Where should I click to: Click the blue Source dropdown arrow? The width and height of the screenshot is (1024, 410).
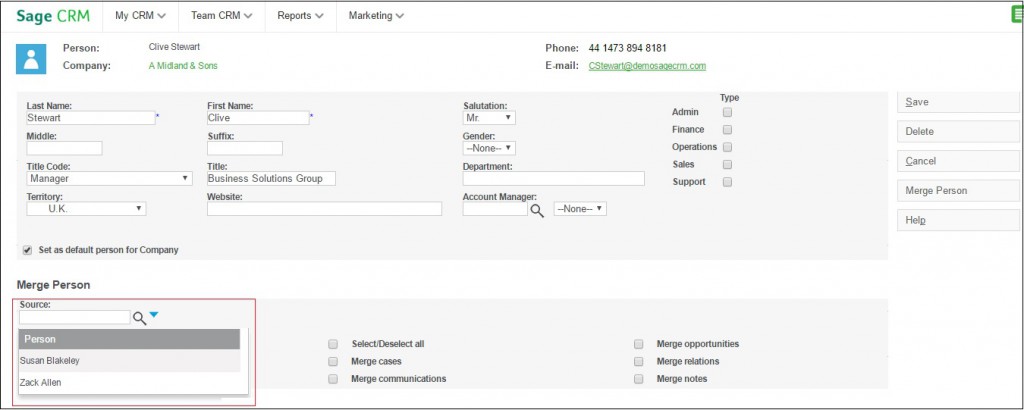(x=153, y=315)
